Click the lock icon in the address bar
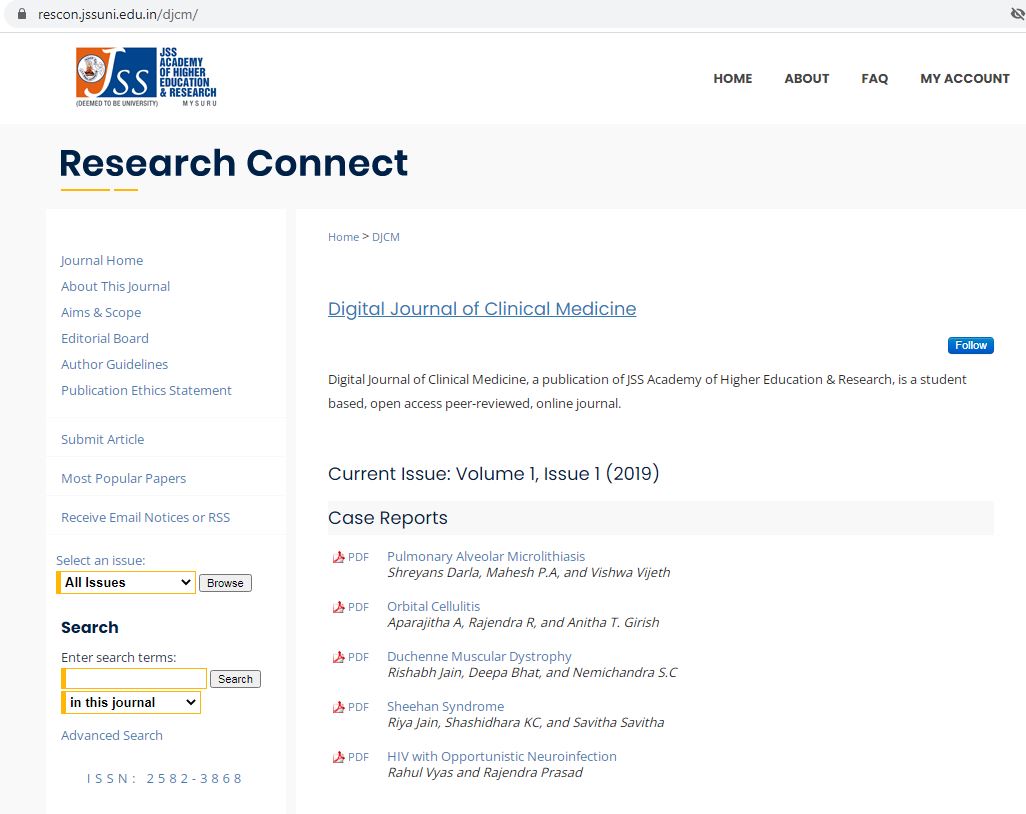1026x814 pixels. click(x=22, y=14)
